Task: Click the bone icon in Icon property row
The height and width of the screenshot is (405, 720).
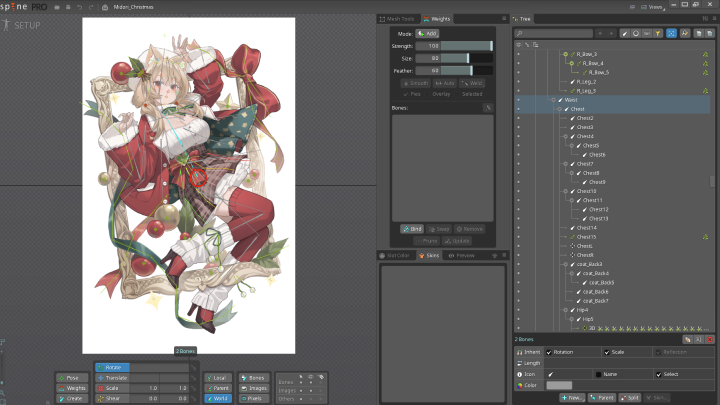Action: (x=551, y=374)
